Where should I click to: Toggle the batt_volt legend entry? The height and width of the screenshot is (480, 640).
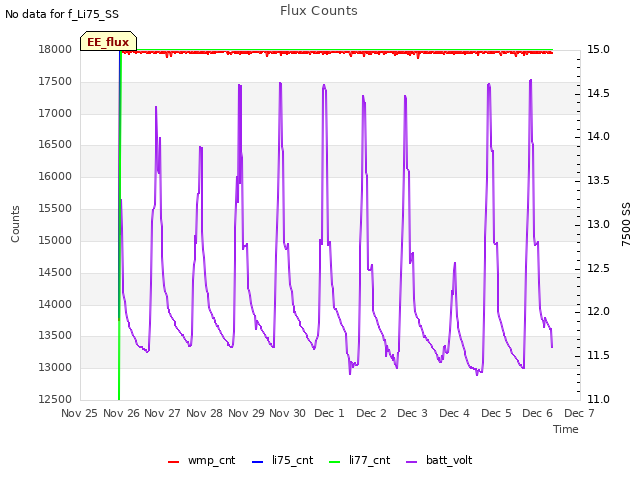439,460
